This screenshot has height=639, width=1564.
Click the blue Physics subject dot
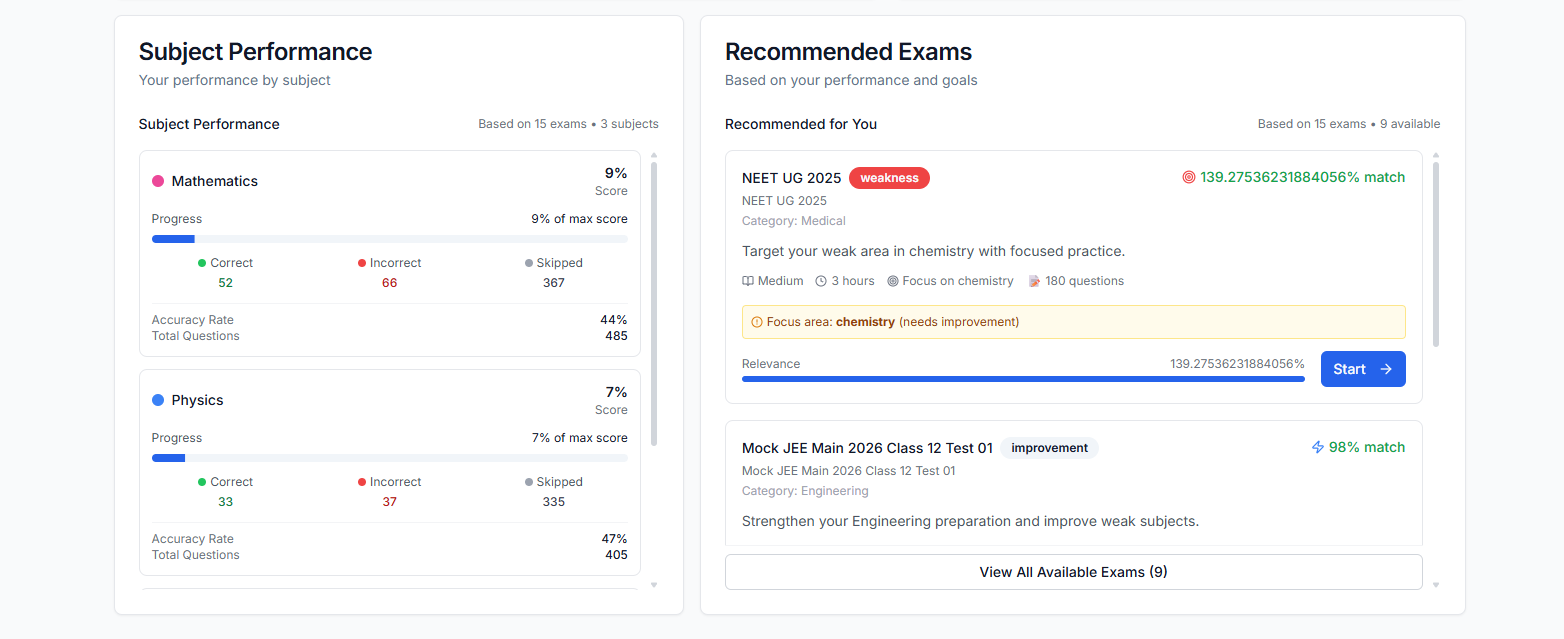[158, 400]
